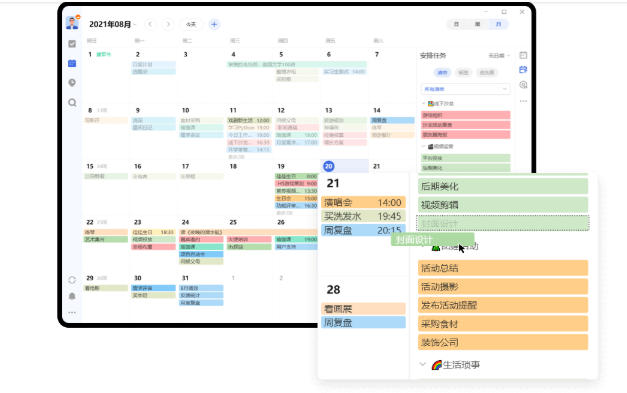The height and width of the screenshot is (393, 627).
Task: Switch to week view tab
Action: point(477,24)
